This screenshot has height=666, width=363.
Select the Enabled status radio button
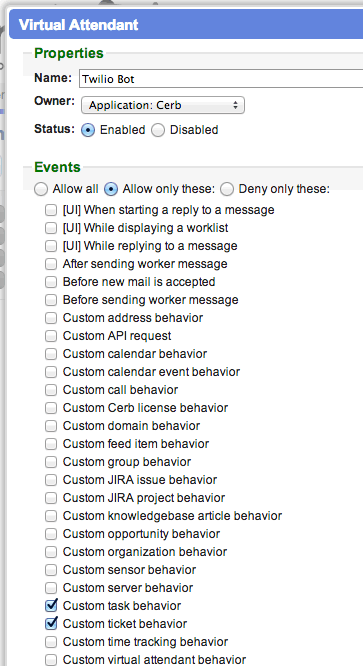[88, 130]
